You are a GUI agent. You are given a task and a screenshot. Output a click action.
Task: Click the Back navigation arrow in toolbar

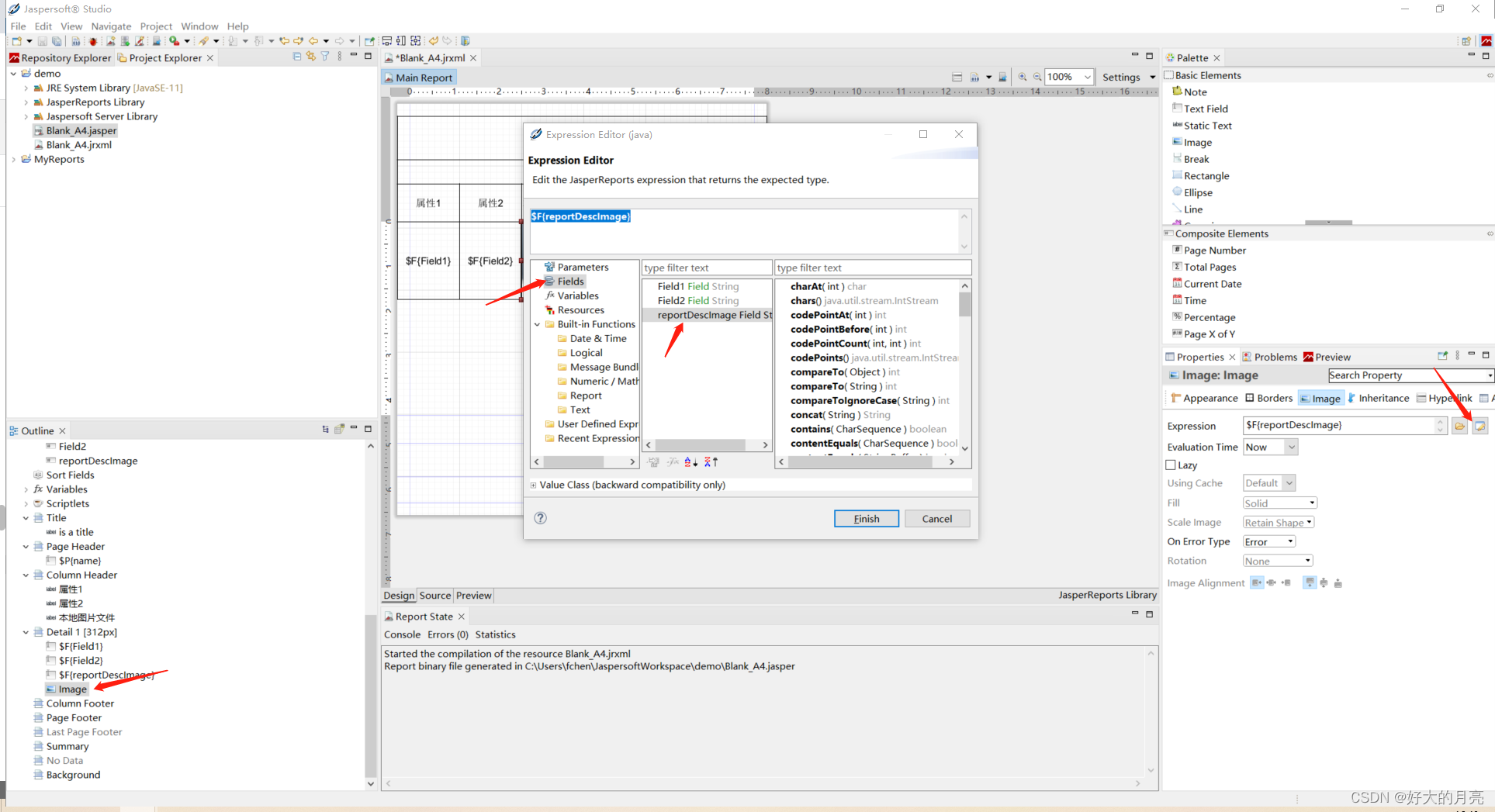pyautogui.click(x=313, y=41)
